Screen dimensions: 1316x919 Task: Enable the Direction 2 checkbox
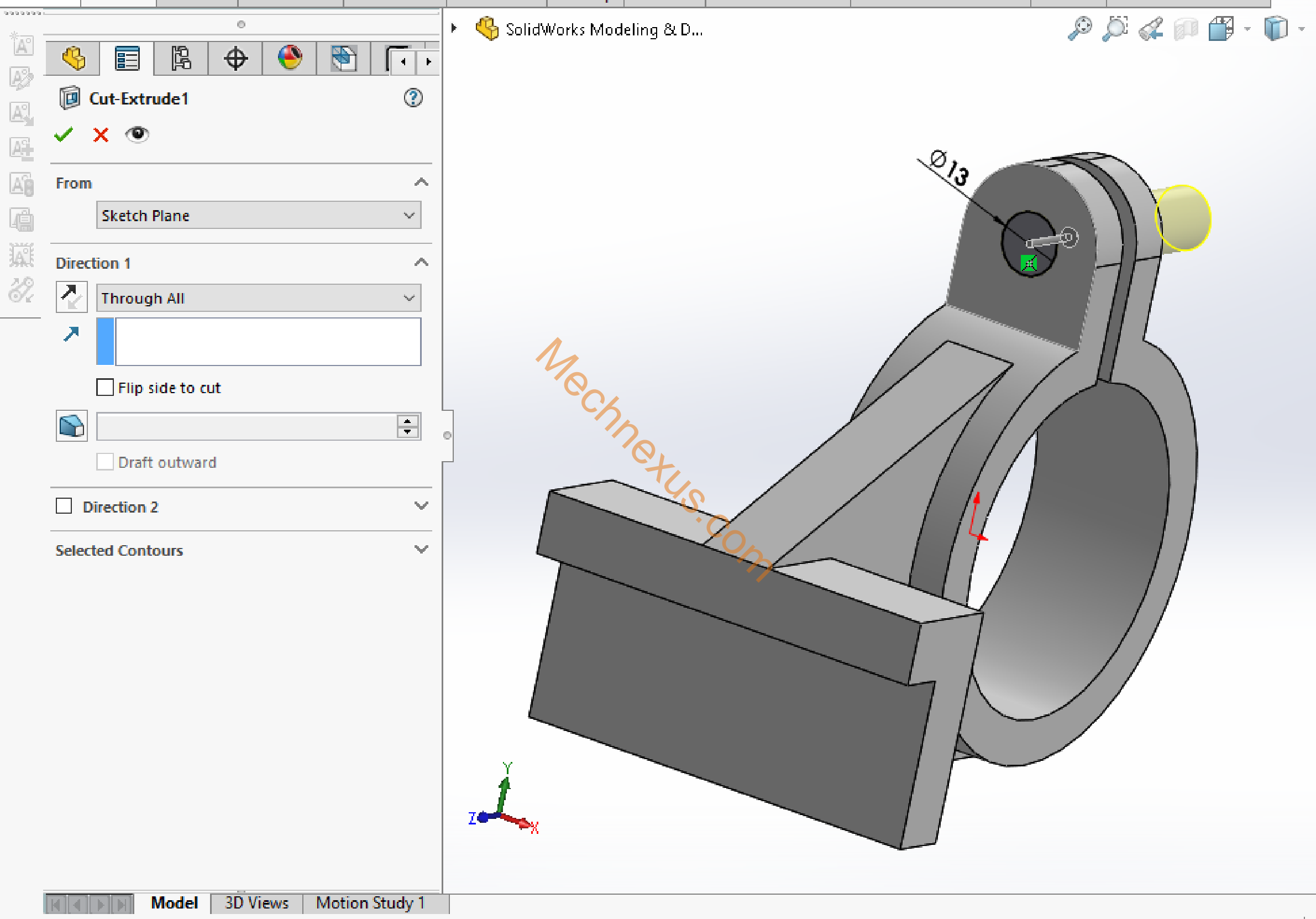64,506
